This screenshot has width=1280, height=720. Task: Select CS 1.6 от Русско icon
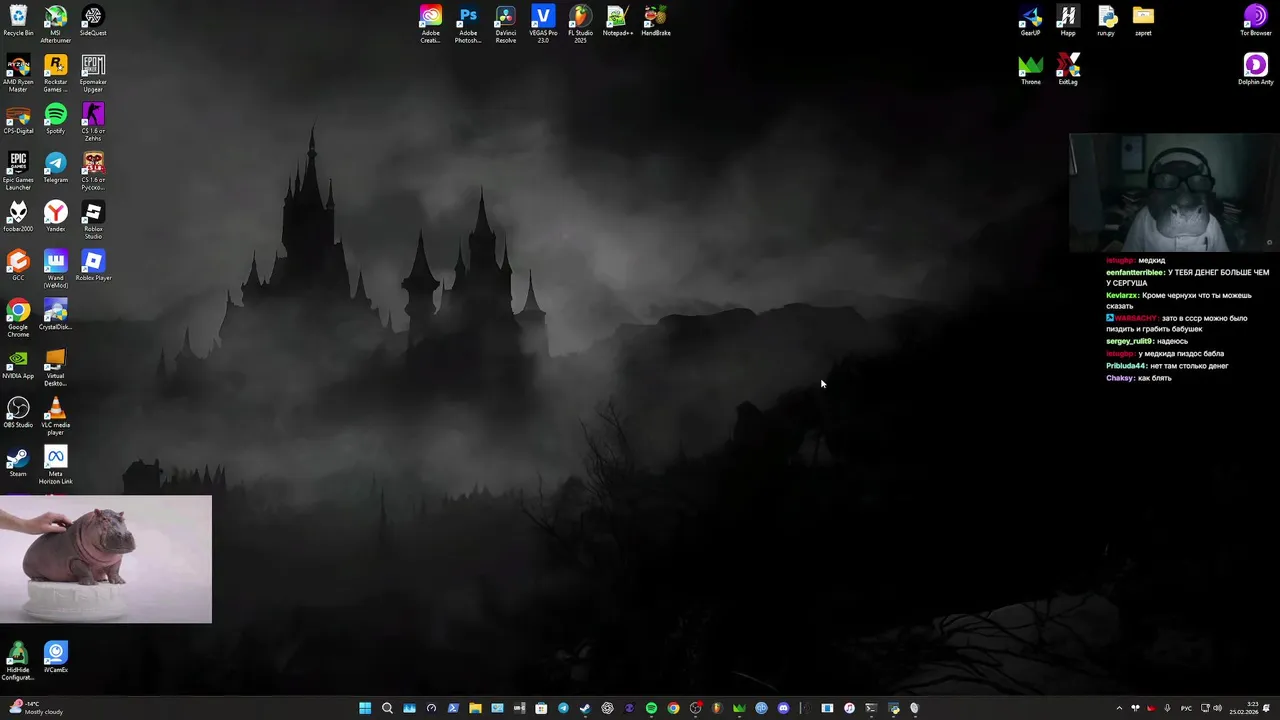click(93, 171)
